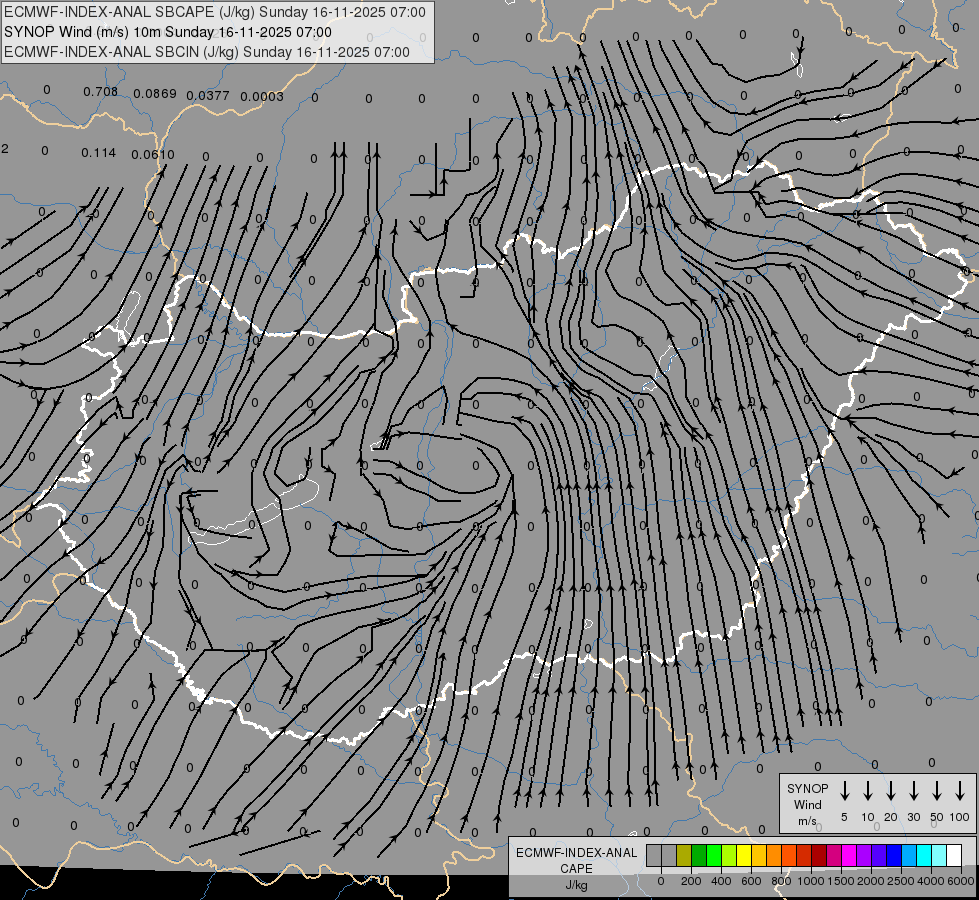Image resolution: width=979 pixels, height=900 pixels.
Task: Pick the bright green CAPE legend swatch
Action: [x=714, y=855]
